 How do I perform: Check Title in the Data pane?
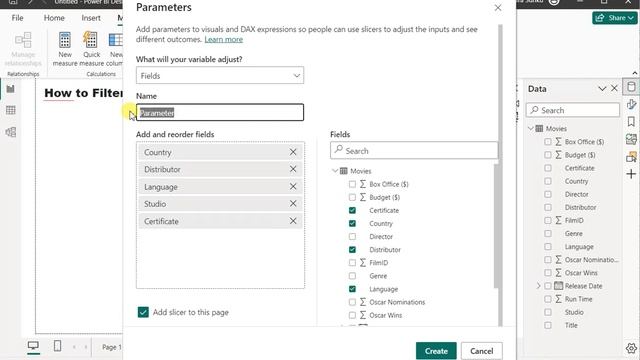(x=548, y=325)
